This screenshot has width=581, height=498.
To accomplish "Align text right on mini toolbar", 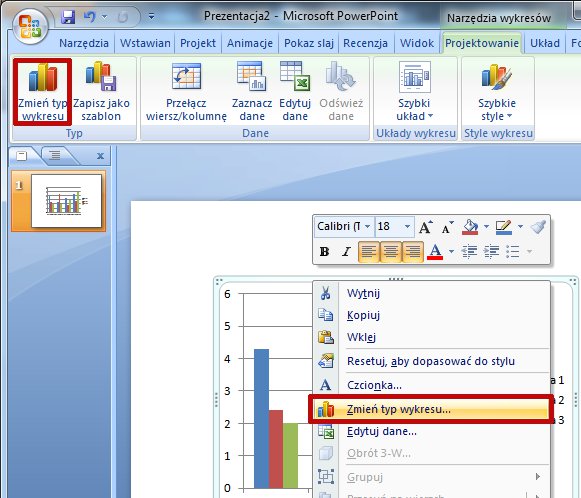I will point(412,252).
